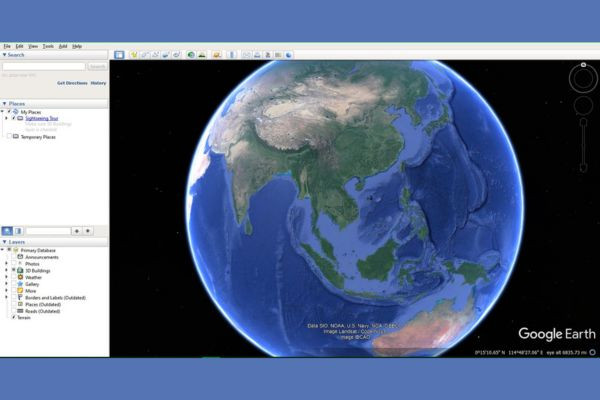Viewport: 600px width, 400px height.
Task: Click the sunlight icon in the toolbar
Action: (x=202, y=55)
